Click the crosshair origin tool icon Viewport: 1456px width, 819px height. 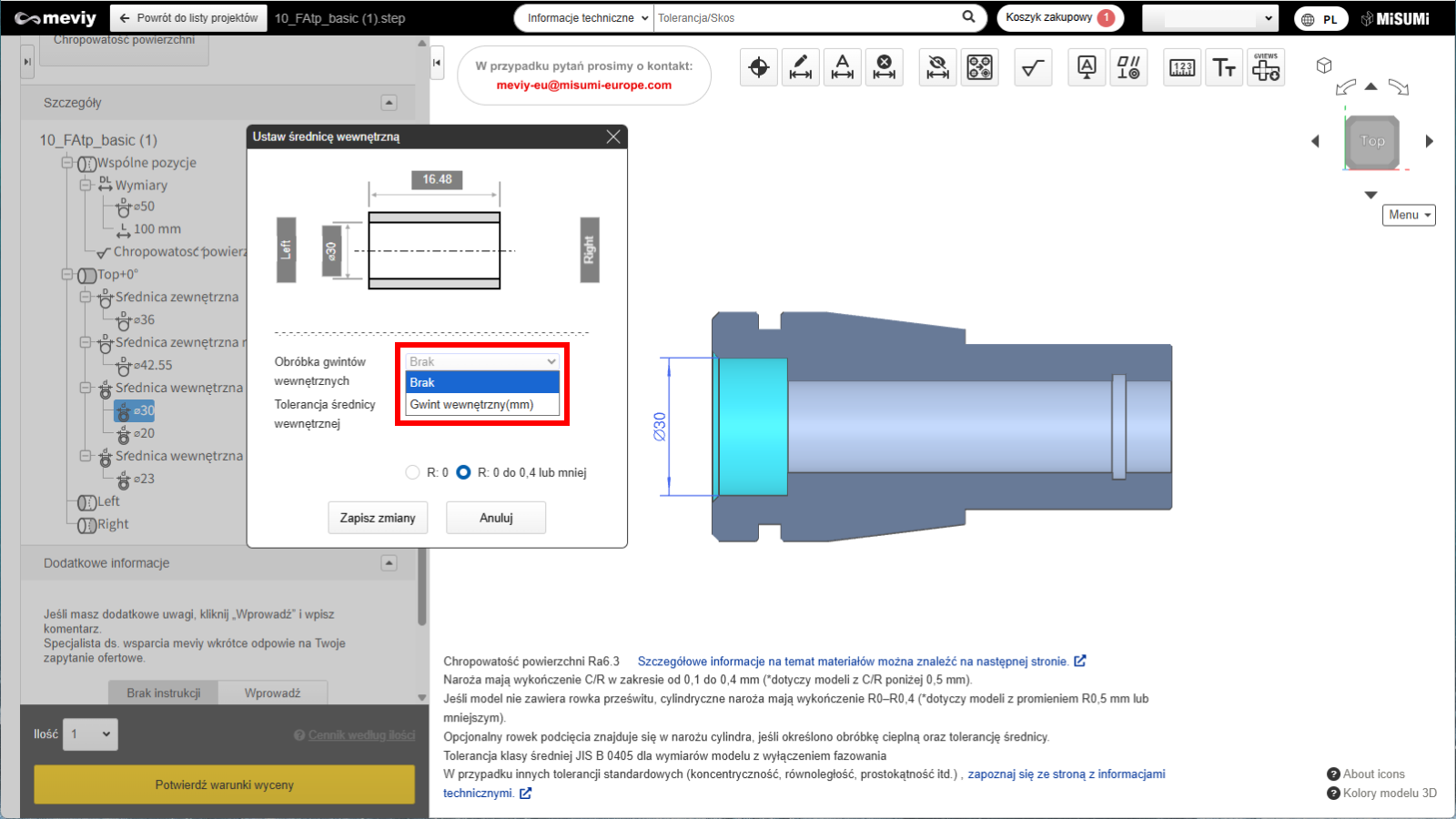click(759, 67)
